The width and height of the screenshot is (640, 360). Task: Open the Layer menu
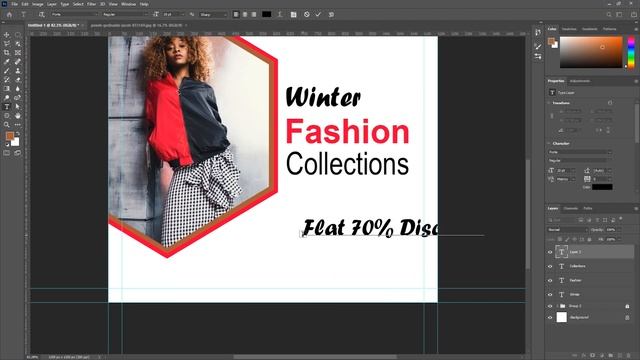(x=52, y=4)
